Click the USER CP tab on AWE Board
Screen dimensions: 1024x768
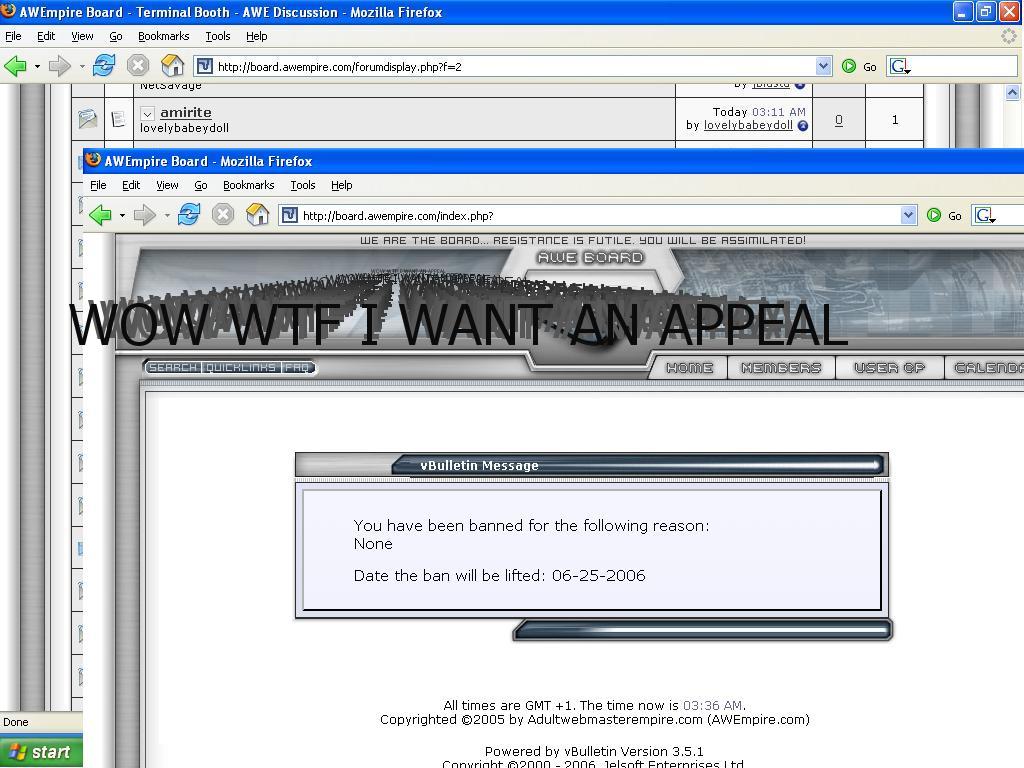point(889,368)
